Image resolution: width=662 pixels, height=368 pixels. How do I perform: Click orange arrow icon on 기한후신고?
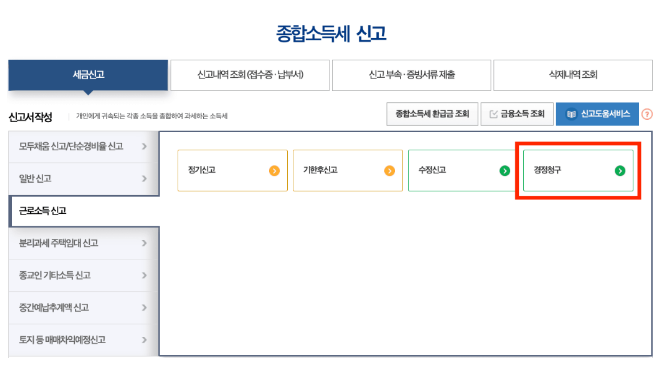tap(389, 170)
